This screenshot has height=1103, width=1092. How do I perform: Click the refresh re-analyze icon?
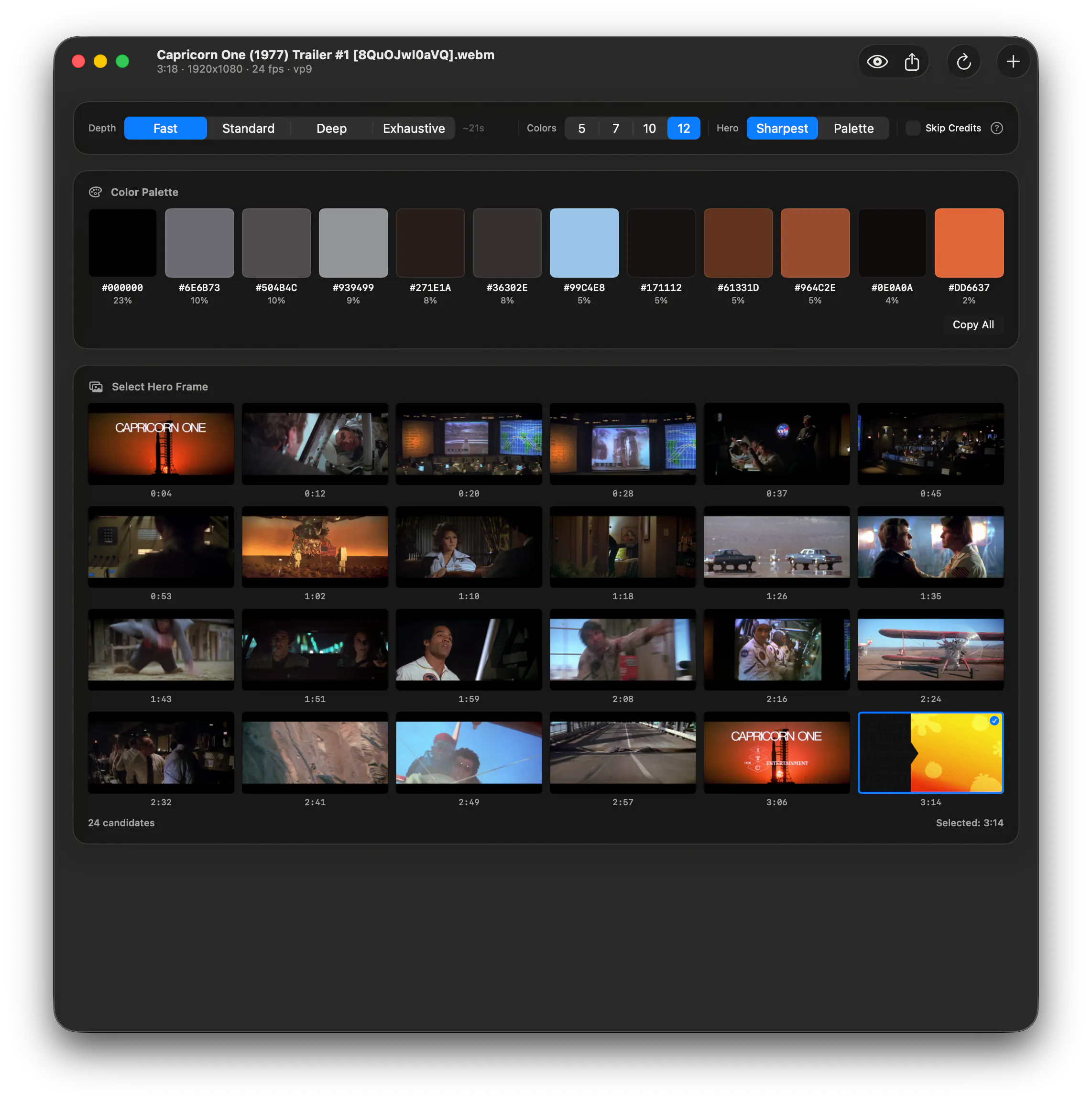(963, 62)
